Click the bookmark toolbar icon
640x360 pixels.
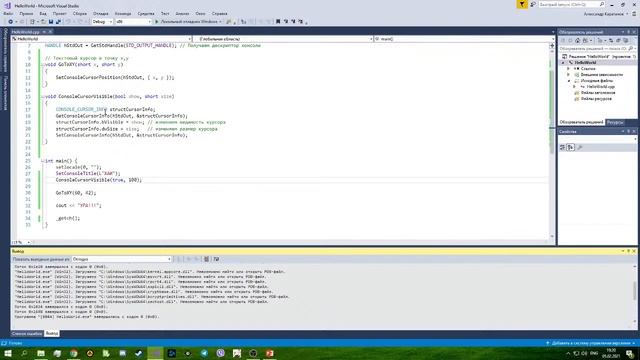(x=278, y=22)
